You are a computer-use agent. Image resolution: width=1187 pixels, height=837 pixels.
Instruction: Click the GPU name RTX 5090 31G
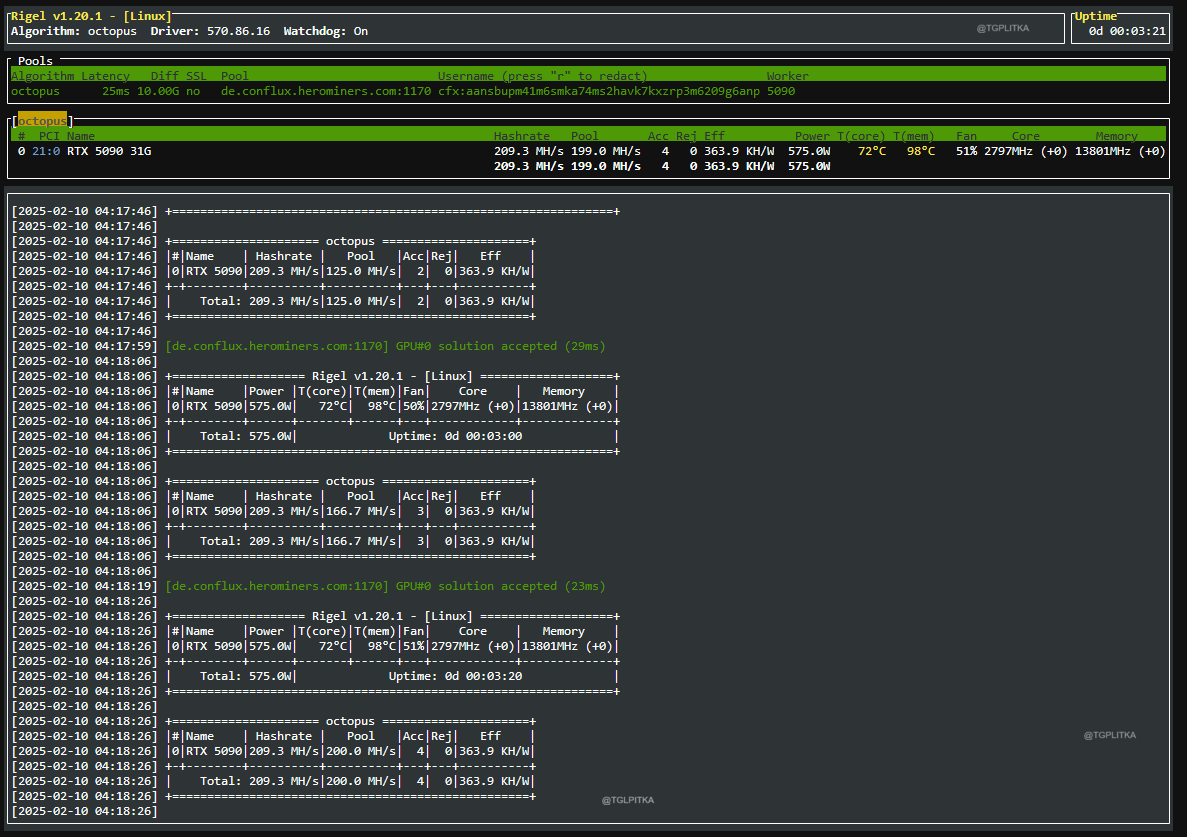(x=108, y=151)
